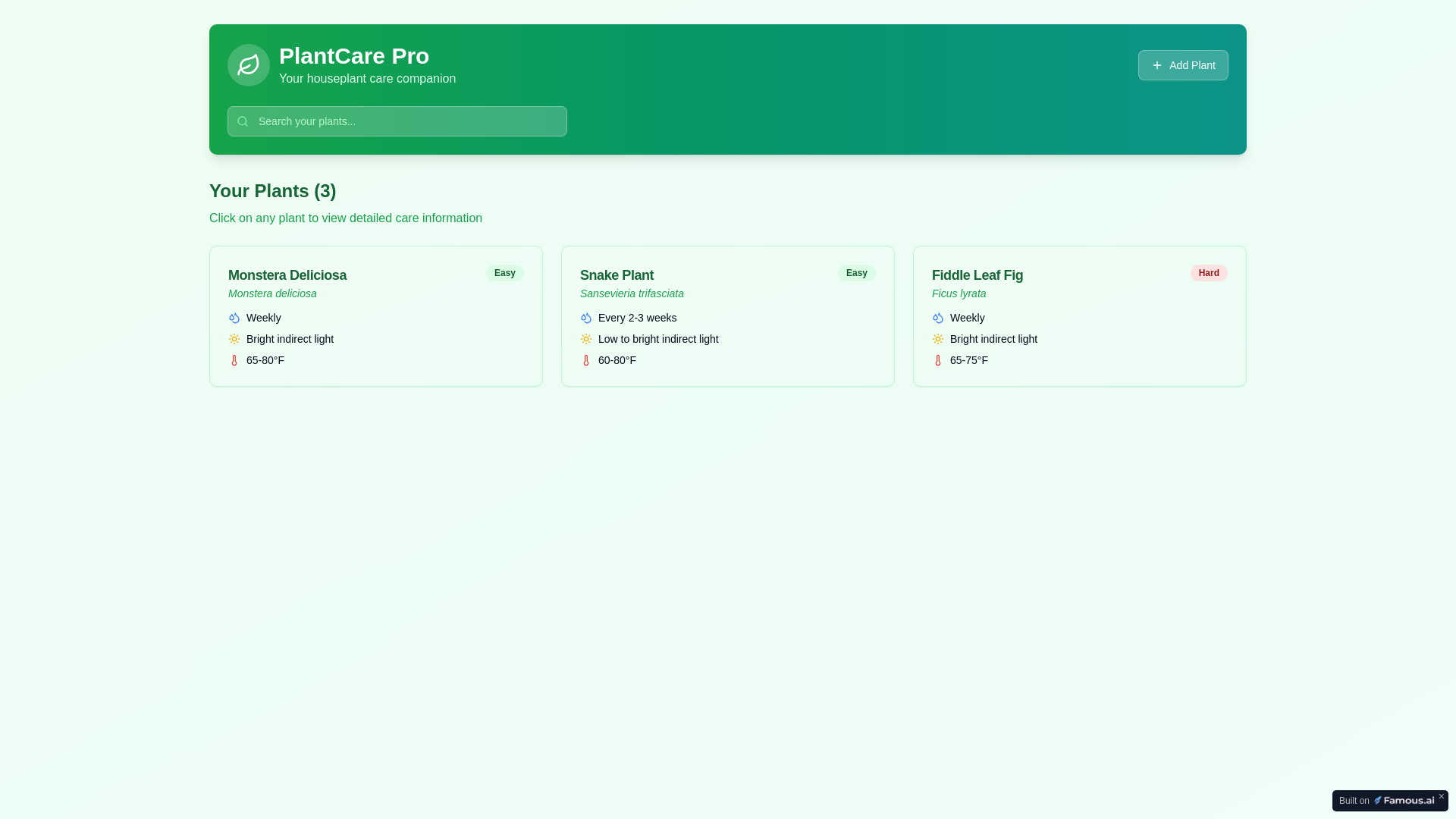
Task: Click the 'Click on any plant' instruction text
Action: [346, 218]
